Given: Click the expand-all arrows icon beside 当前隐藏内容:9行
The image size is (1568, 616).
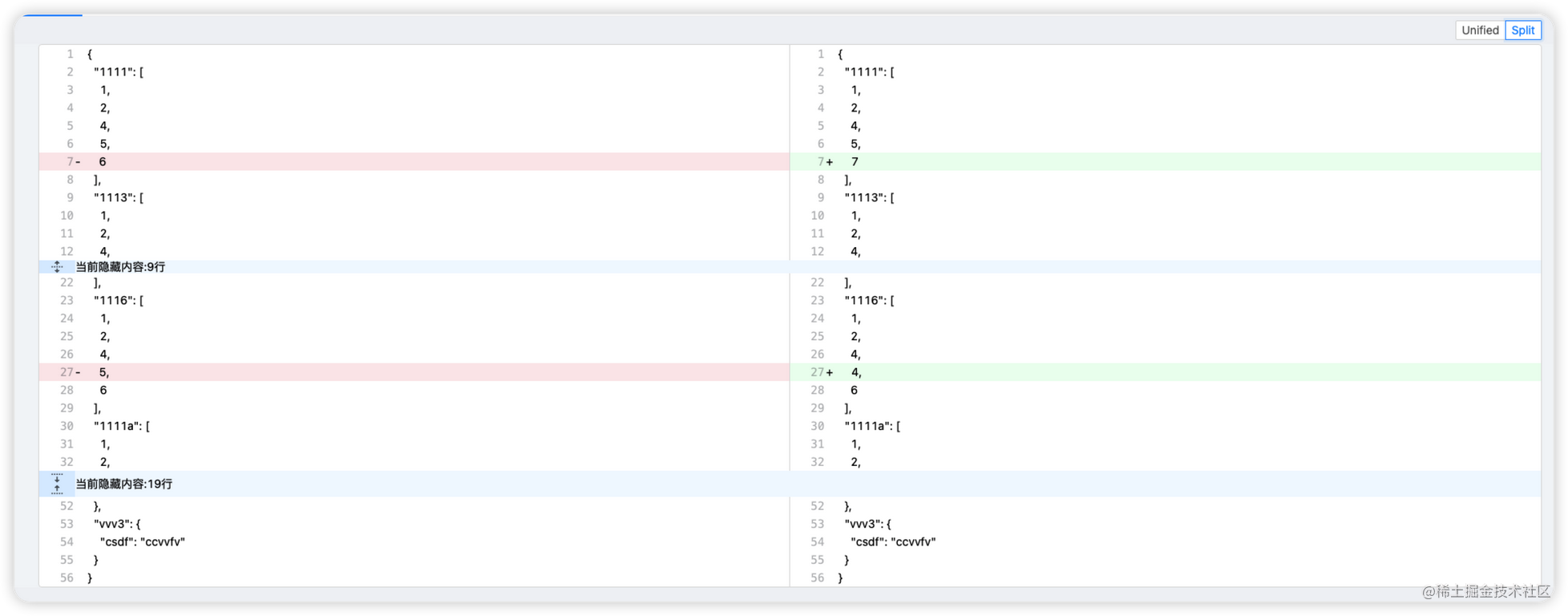Looking at the screenshot, I should coord(56,266).
